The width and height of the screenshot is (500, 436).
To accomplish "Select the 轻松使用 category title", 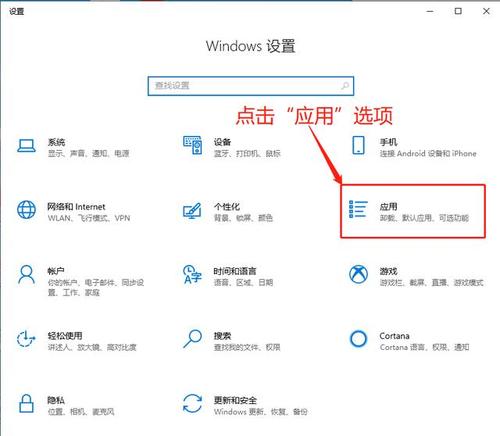I will [65, 336].
